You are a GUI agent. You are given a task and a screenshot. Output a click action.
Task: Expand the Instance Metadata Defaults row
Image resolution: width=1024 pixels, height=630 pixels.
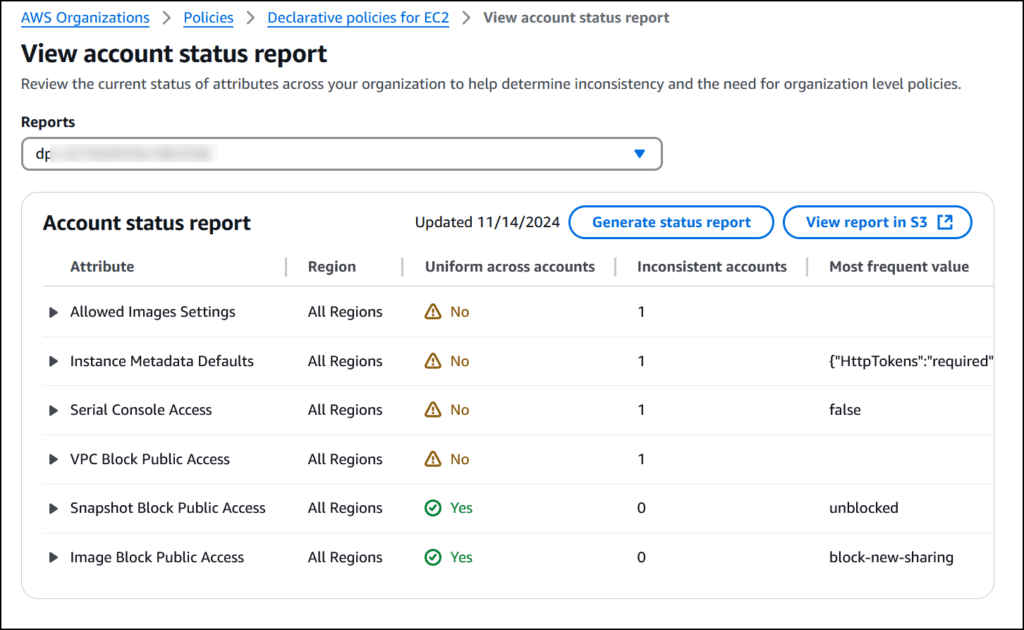[54, 360]
